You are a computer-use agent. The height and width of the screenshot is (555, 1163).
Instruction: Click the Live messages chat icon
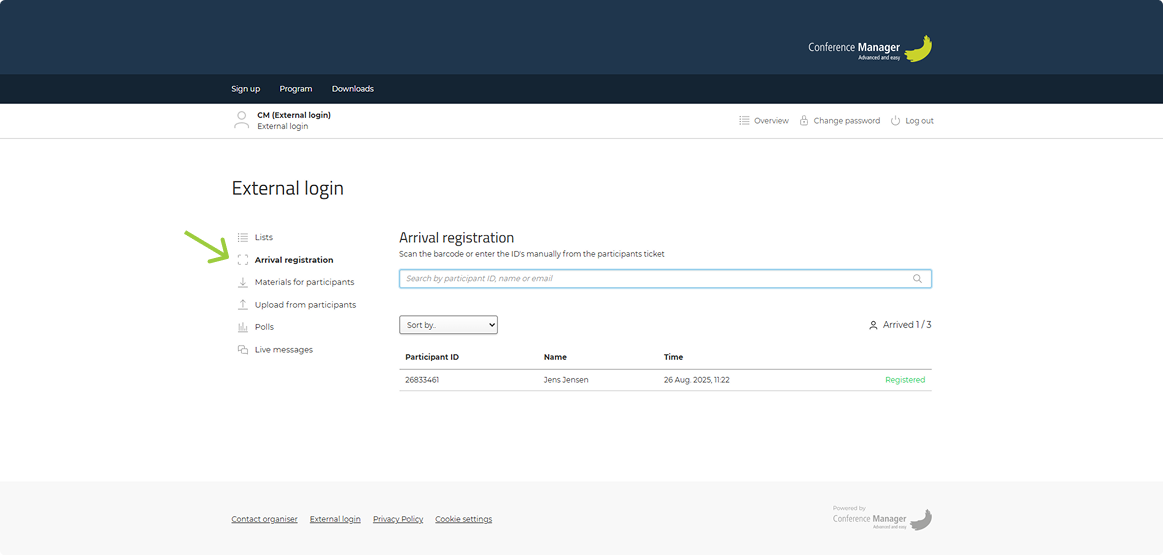243,349
